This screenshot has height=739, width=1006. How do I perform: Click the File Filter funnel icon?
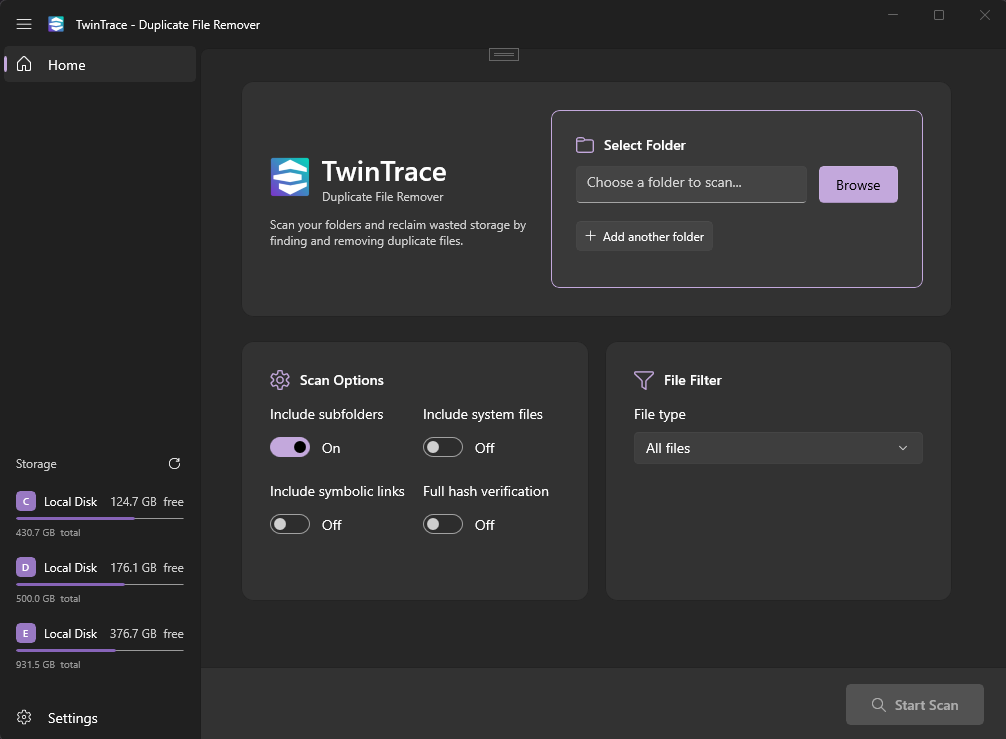[x=644, y=380]
